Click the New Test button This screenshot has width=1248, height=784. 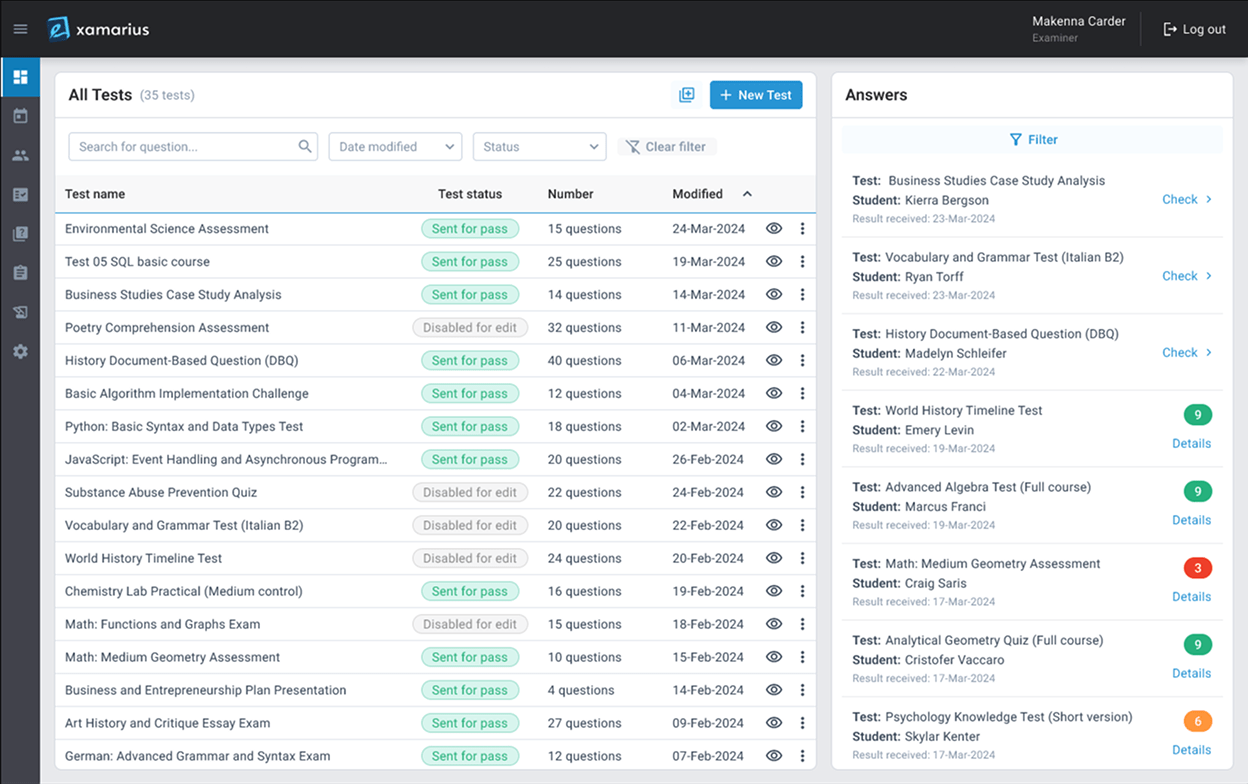755,94
